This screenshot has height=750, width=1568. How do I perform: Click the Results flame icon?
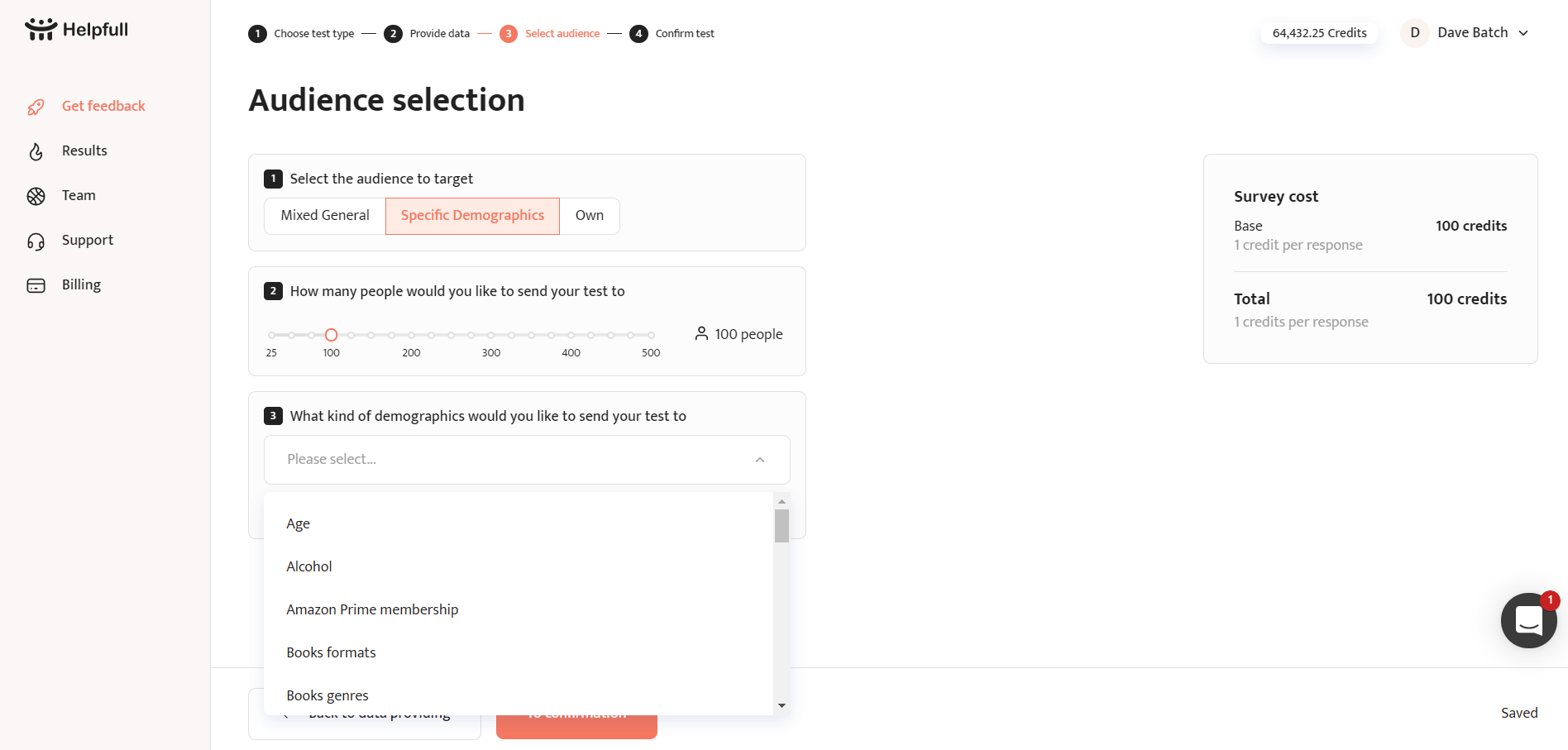click(36, 151)
